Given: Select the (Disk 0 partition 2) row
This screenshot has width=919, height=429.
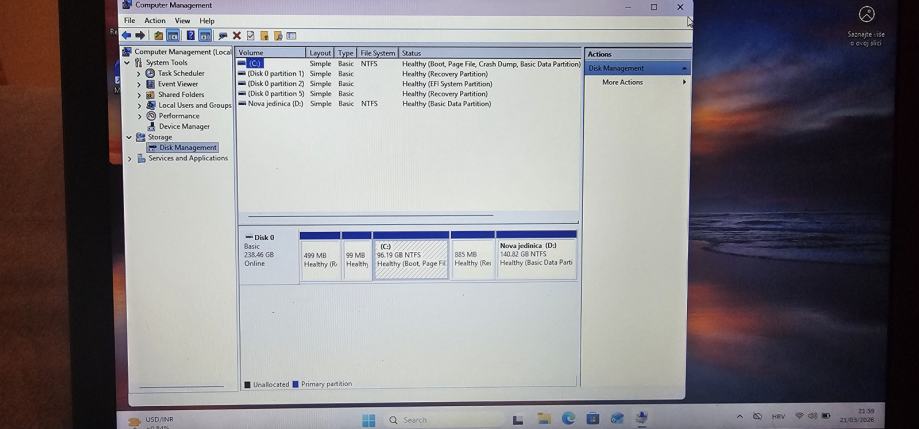Looking at the screenshot, I should [409, 84].
